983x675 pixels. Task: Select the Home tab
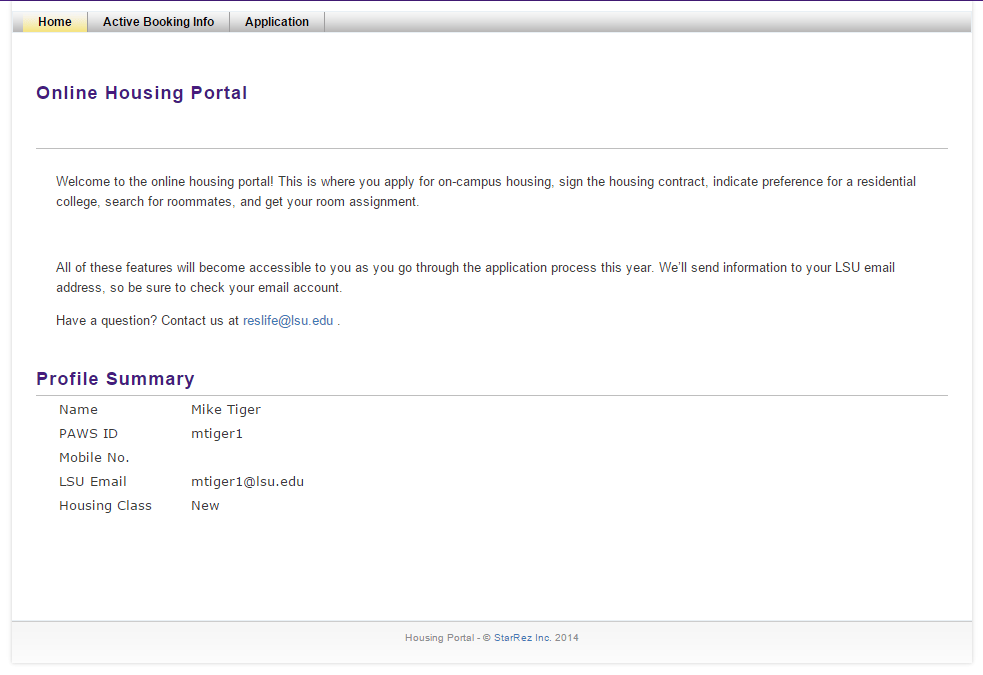click(x=54, y=21)
